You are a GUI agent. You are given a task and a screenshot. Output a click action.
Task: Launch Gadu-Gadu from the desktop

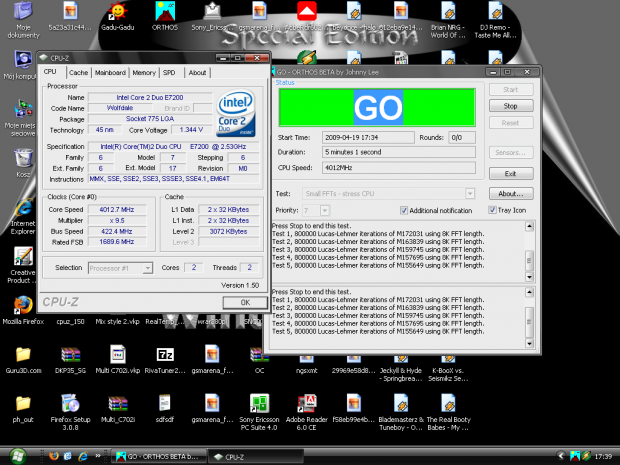coord(117,17)
